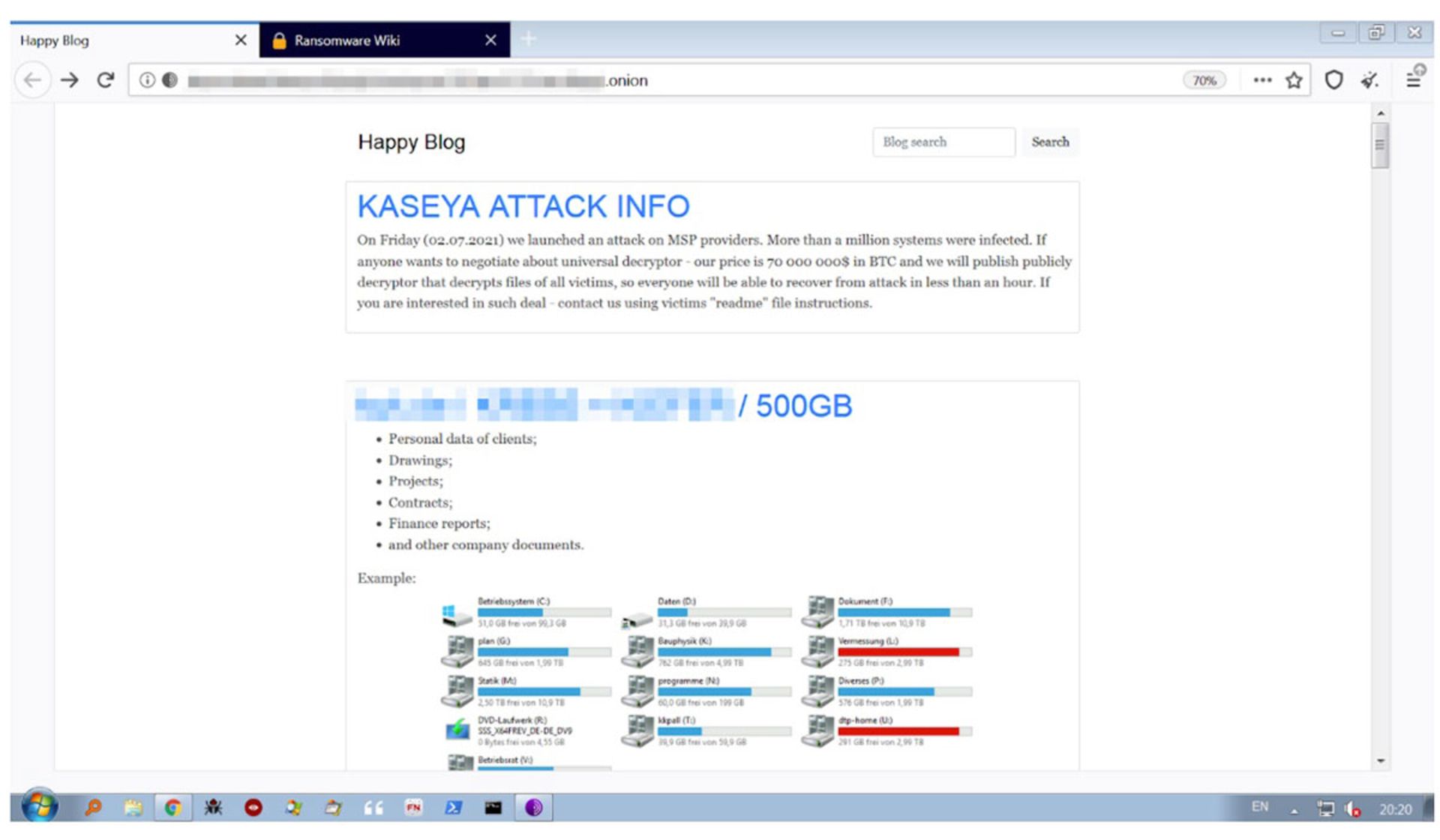Click the new identity broom icon
The image size is (1440, 840).
pos(1370,80)
